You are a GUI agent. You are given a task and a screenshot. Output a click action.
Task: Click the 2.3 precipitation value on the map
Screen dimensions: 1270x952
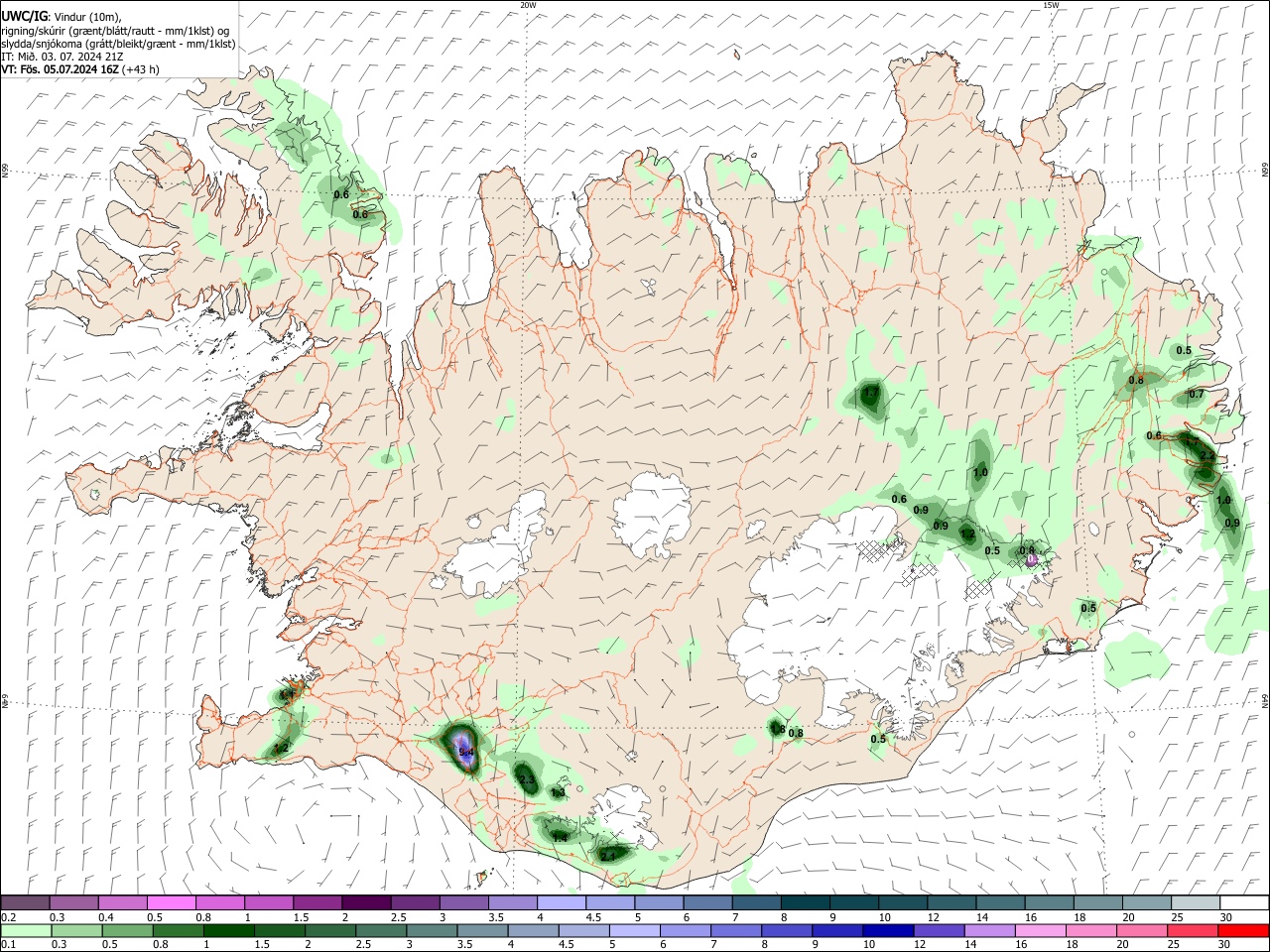pyautogui.click(x=527, y=780)
